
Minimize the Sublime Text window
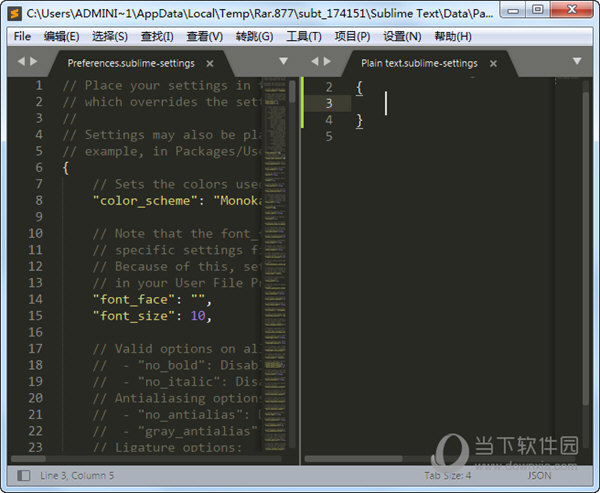tap(514, 10)
